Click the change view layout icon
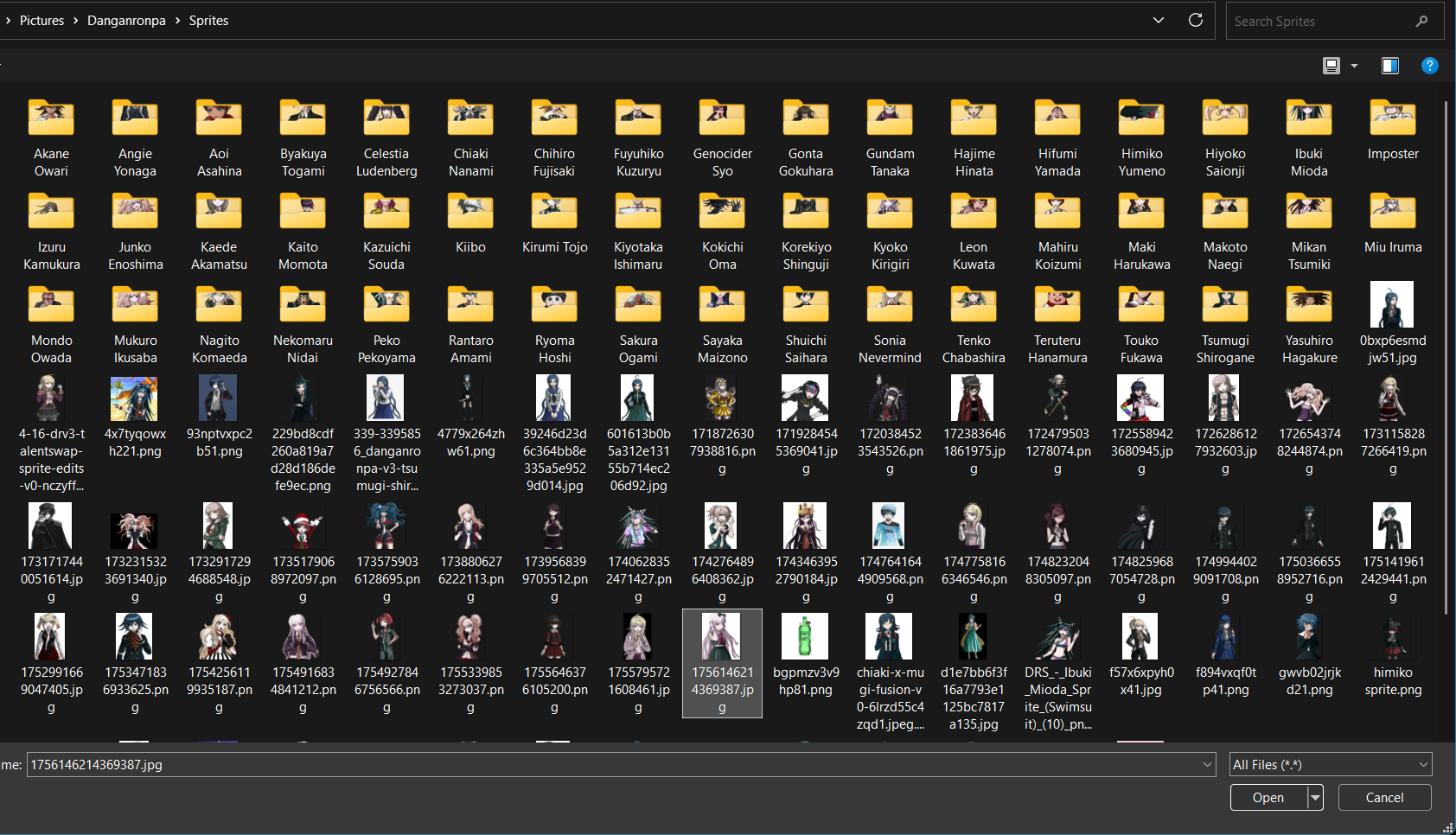 1331,66
